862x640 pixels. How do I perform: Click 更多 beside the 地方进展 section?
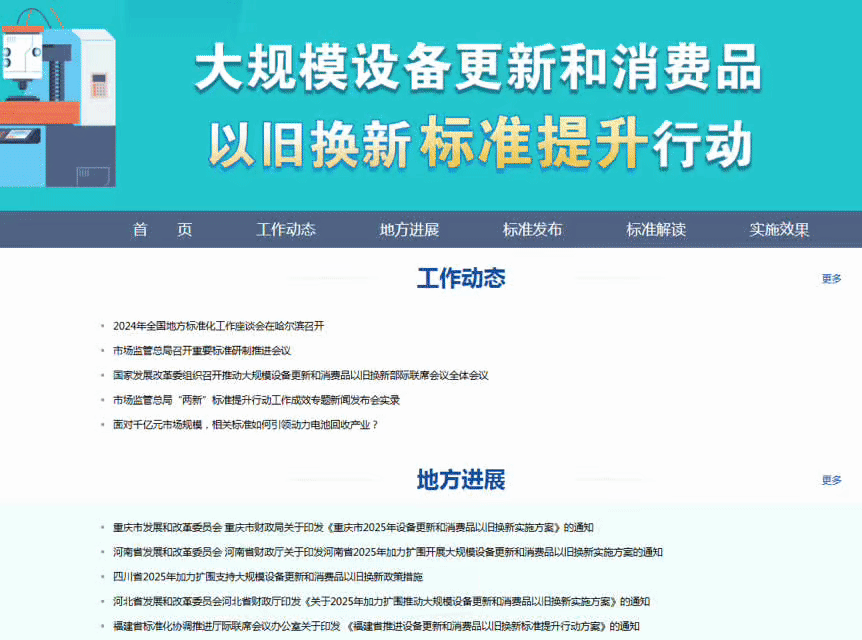(x=831, y=480)
